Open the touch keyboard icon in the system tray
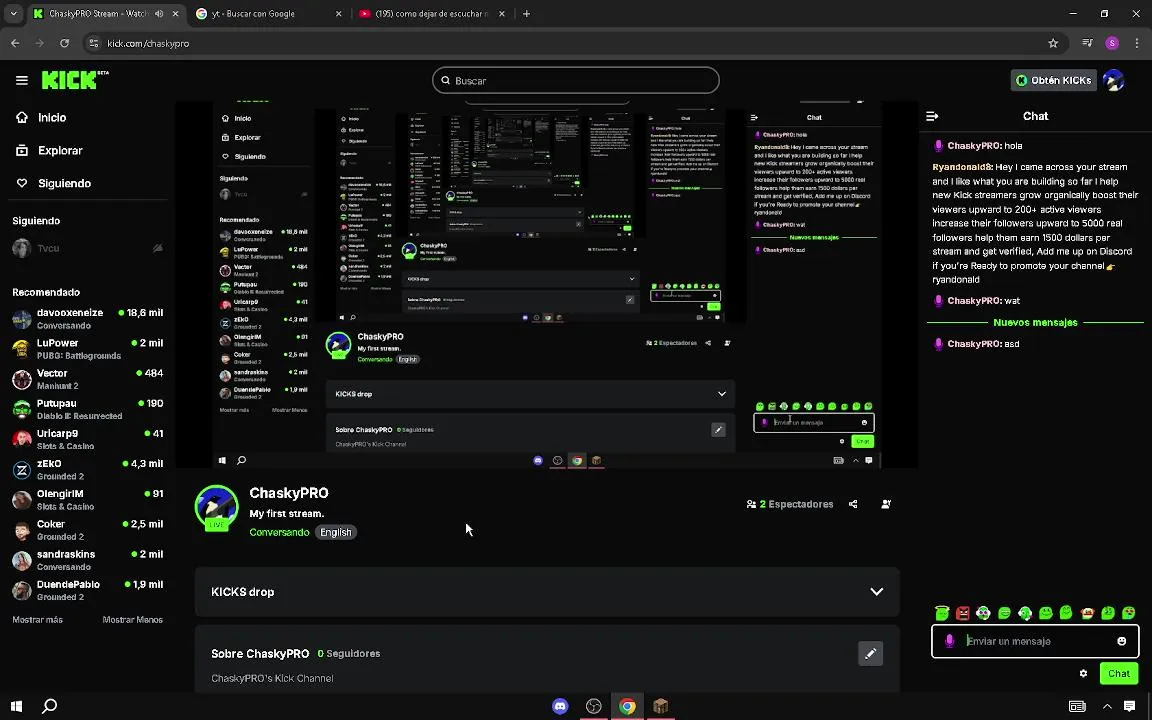1152x720 pixels. [x=1078, y=706]
